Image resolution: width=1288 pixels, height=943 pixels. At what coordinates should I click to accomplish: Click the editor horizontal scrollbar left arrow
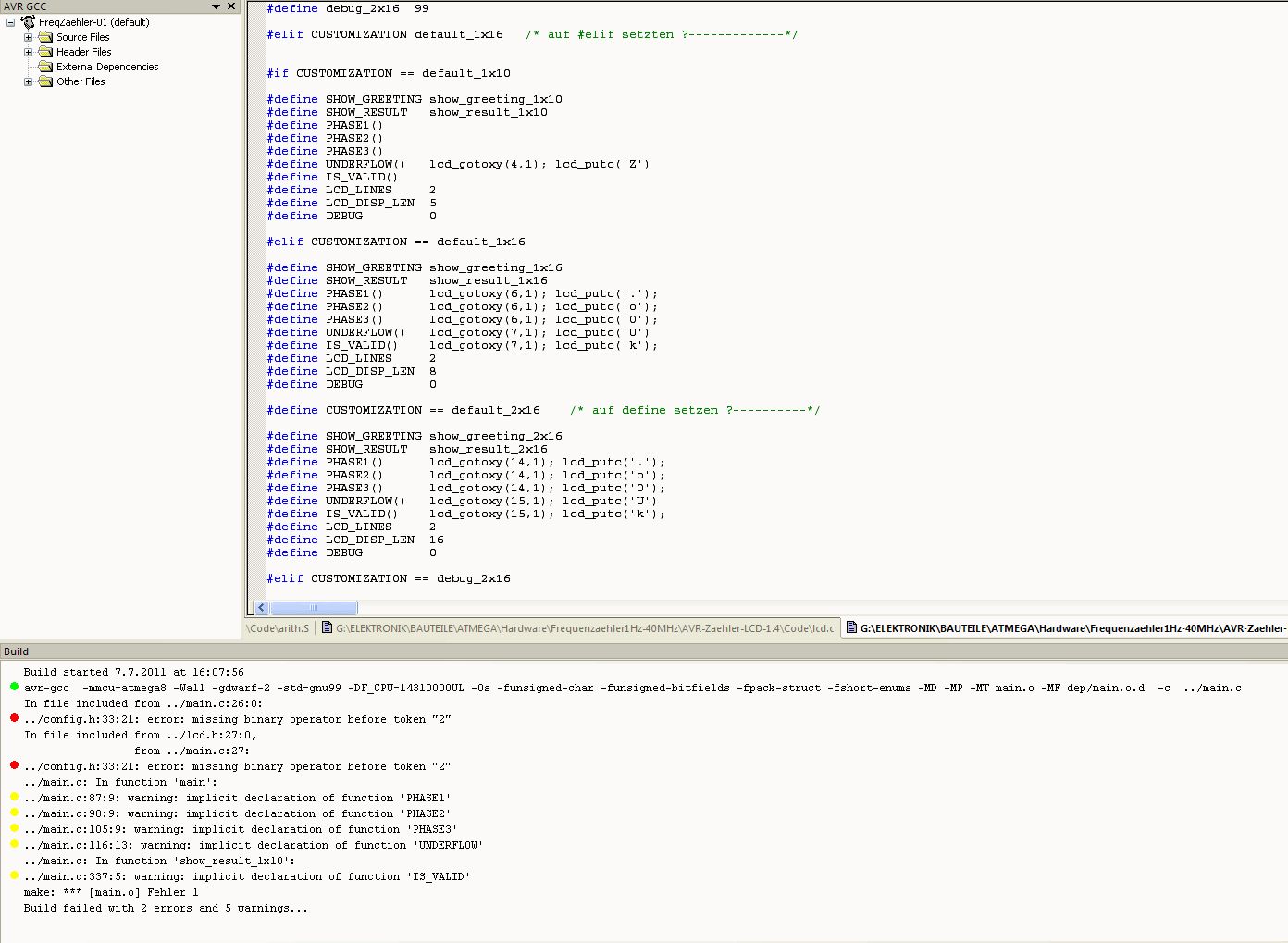pyautogui.click(x=262, y=608)
